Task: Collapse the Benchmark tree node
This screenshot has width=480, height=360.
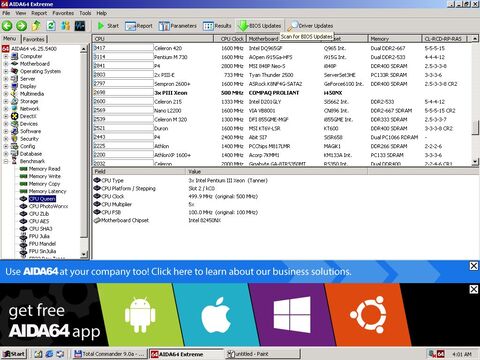Action: click(6, 161)
